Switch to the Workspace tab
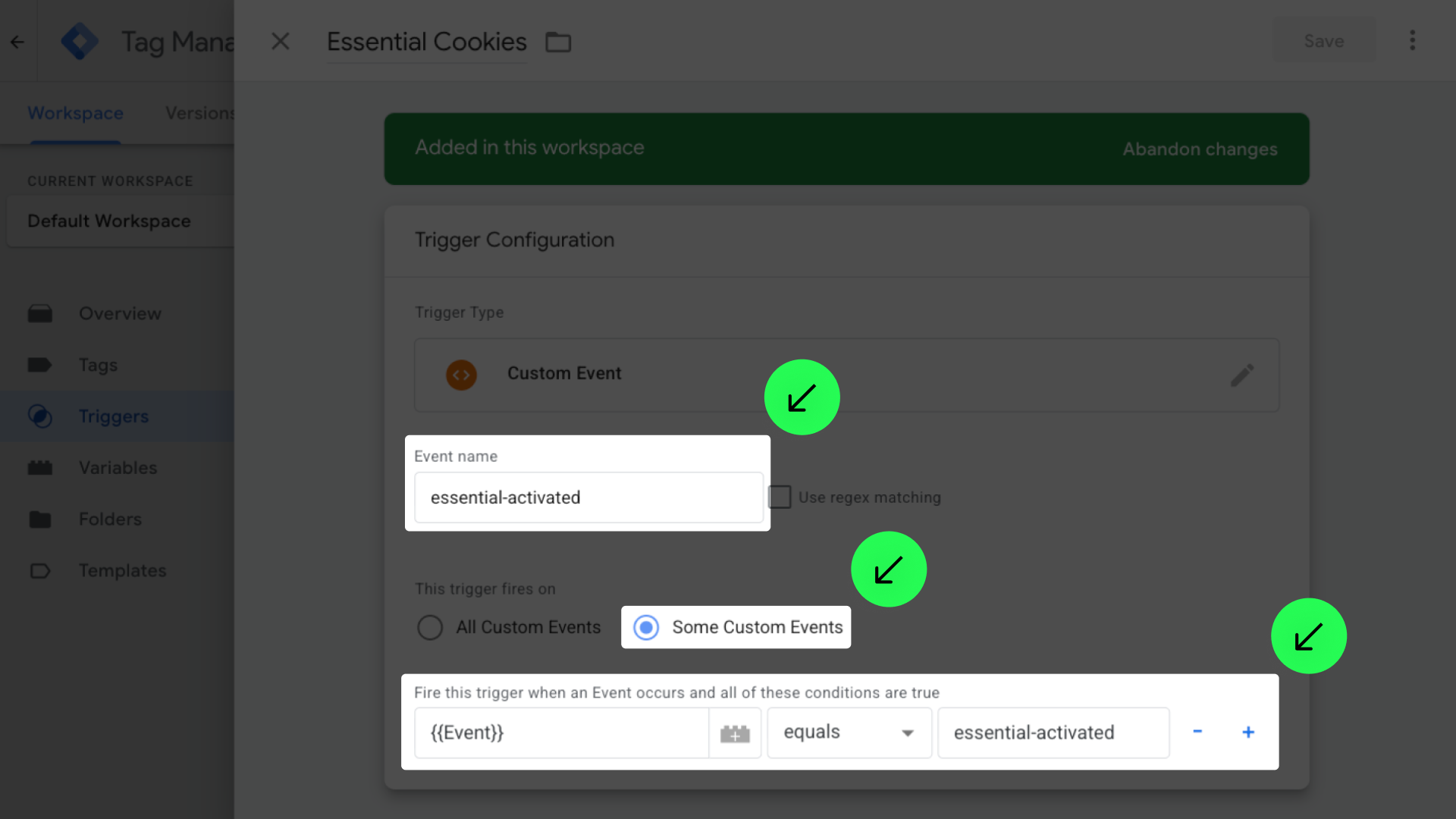 pos(75,113)
